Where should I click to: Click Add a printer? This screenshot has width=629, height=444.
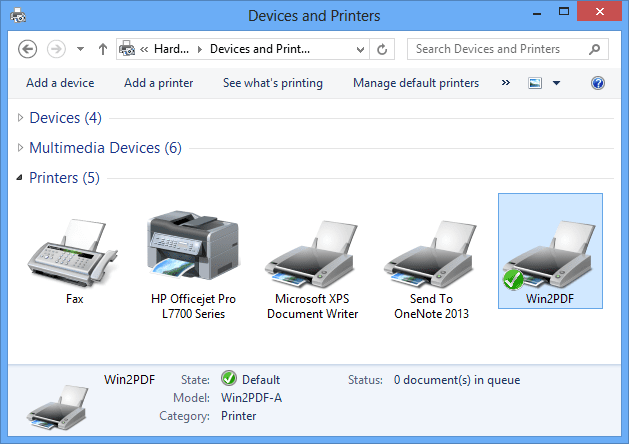point(158,83)
